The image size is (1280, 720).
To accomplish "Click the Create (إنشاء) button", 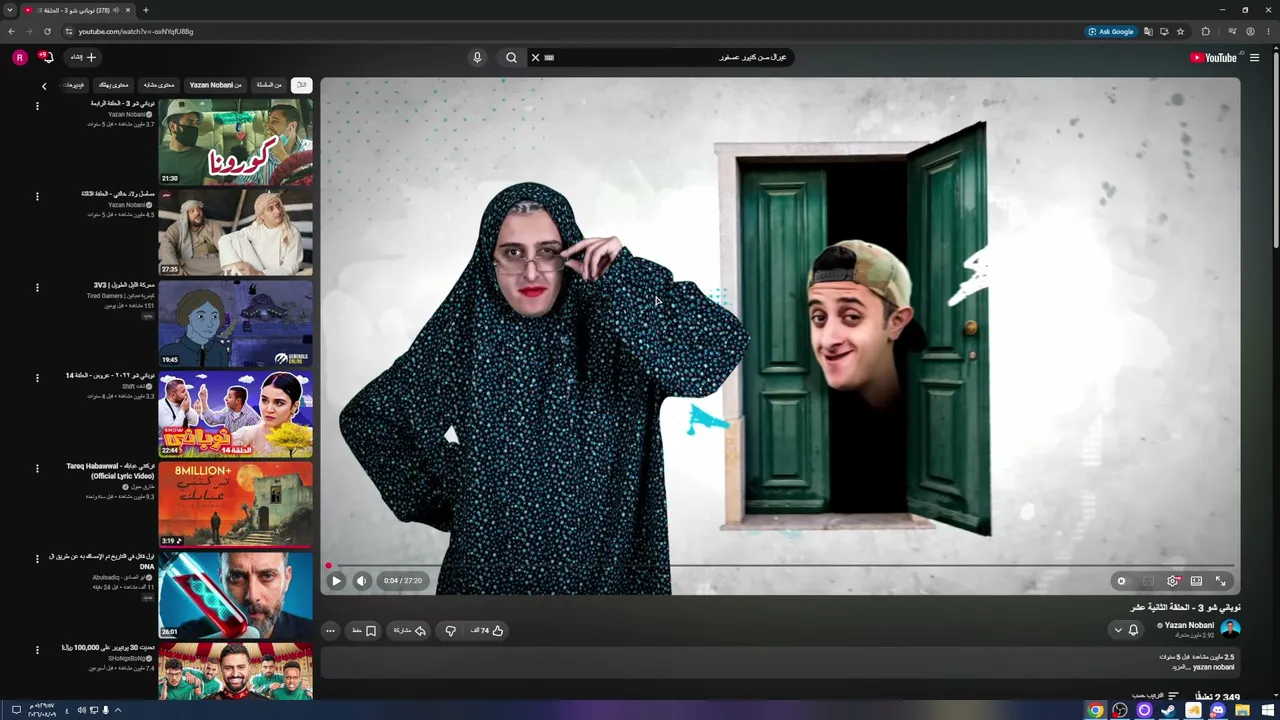I will point(84,58).
